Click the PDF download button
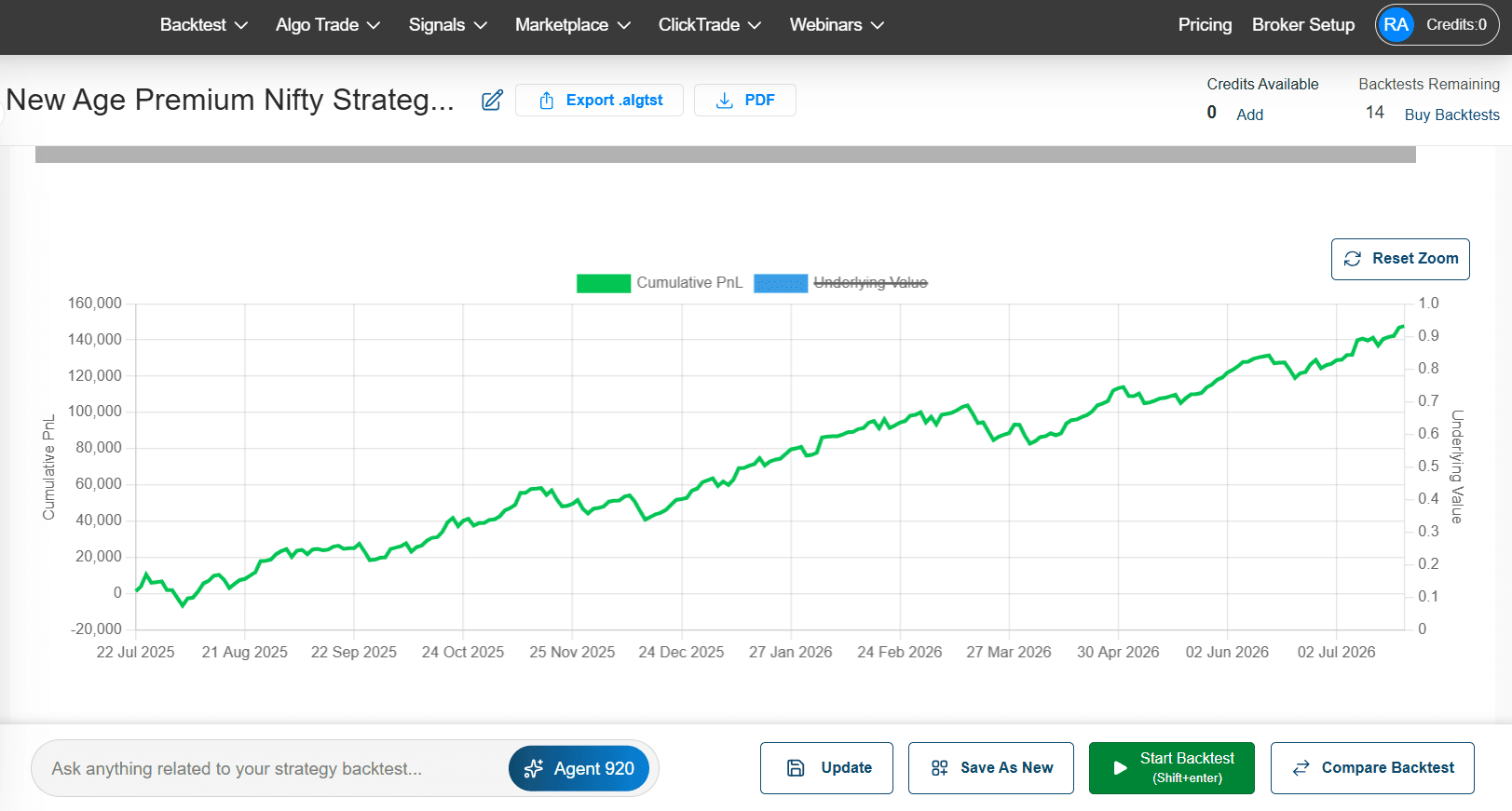The image size is (1512, 811). click(x=745, y=101)
